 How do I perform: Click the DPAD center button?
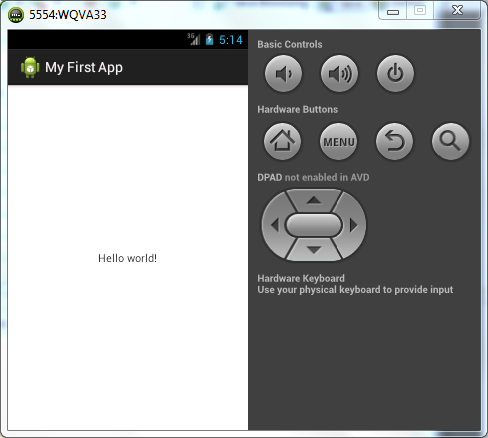click(x=314, y=225)
